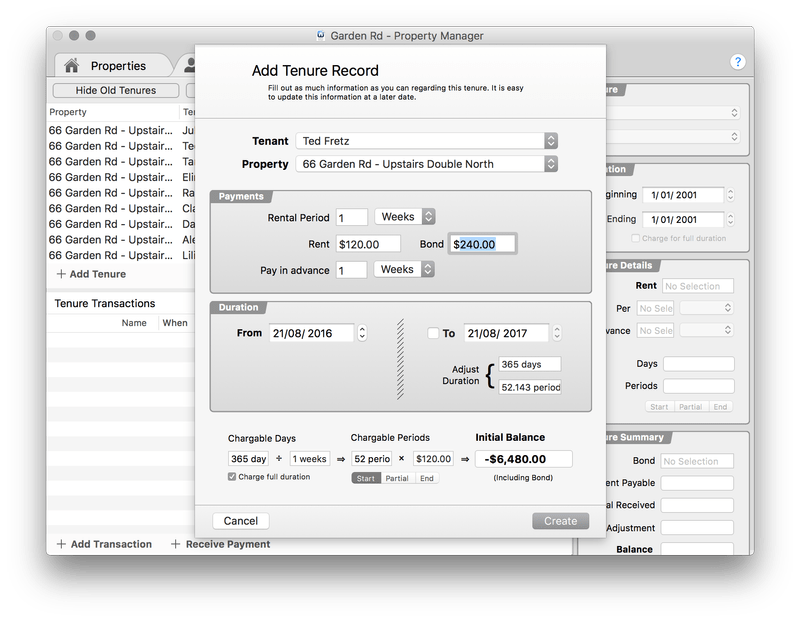Click the 1 weeks field
The image size is (800, 621).
tap(310, 459)
